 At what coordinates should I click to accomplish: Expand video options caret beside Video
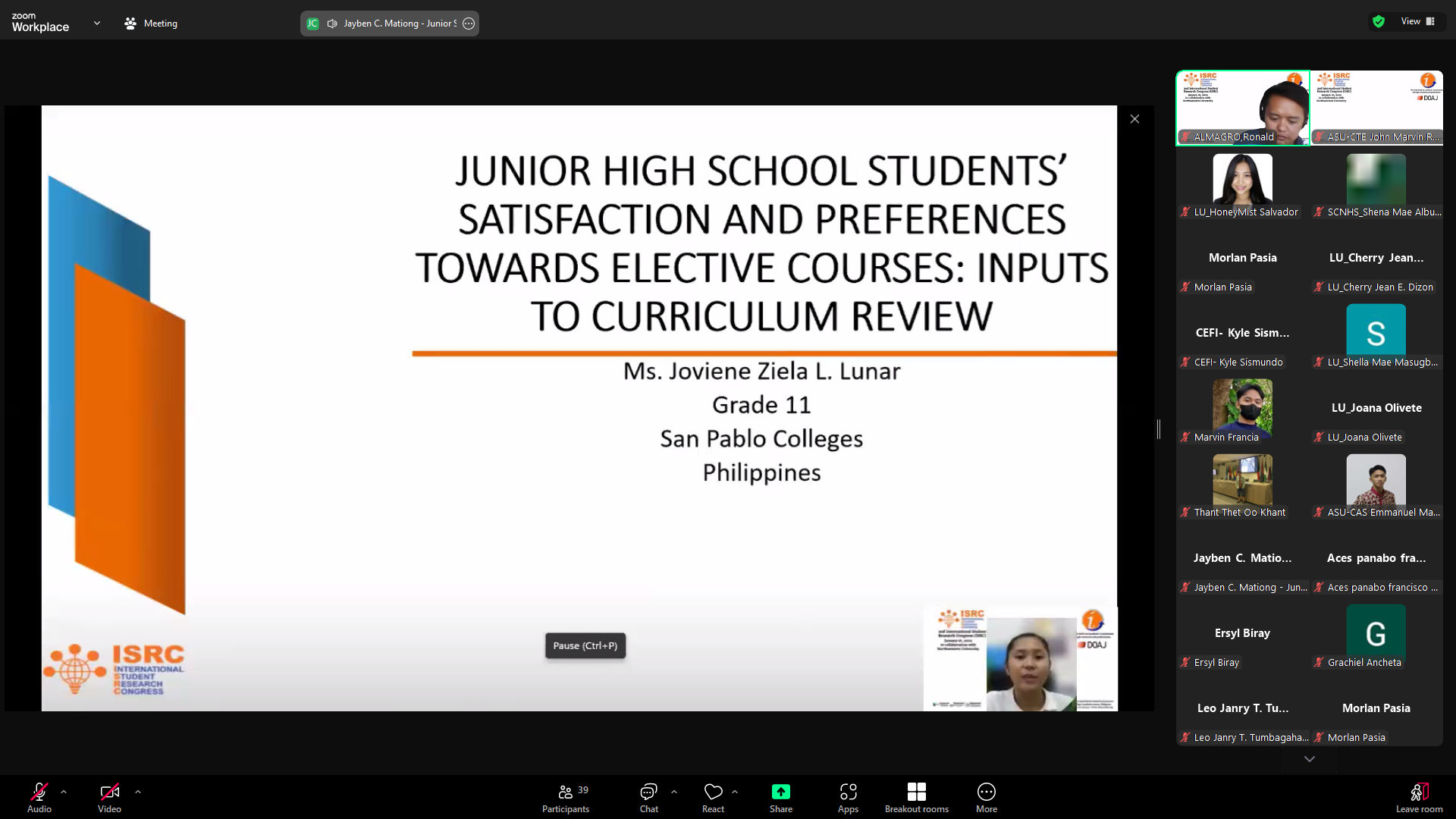(x=138, y=792)
